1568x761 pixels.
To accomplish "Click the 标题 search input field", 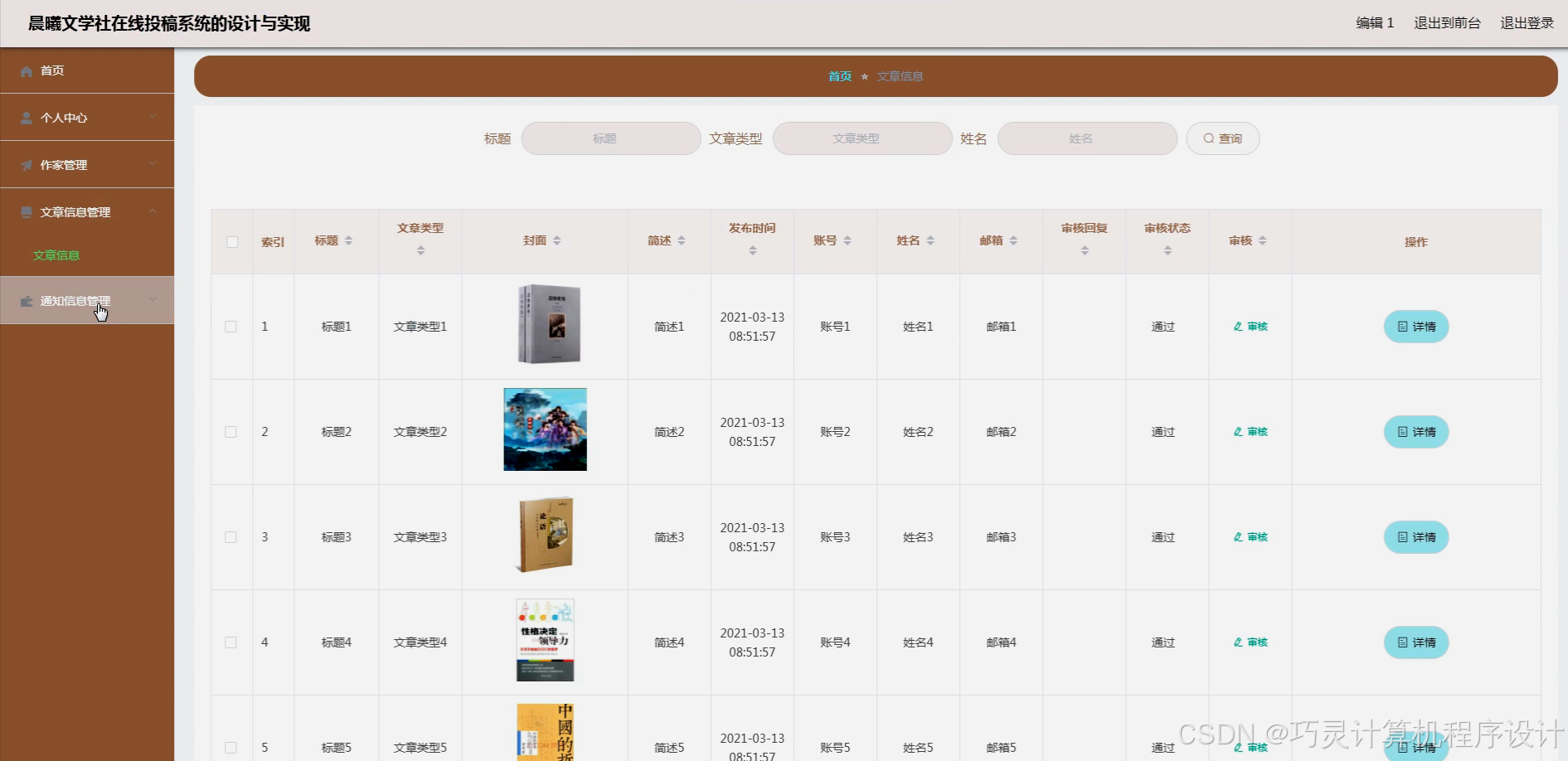I will tap(611, 138).
